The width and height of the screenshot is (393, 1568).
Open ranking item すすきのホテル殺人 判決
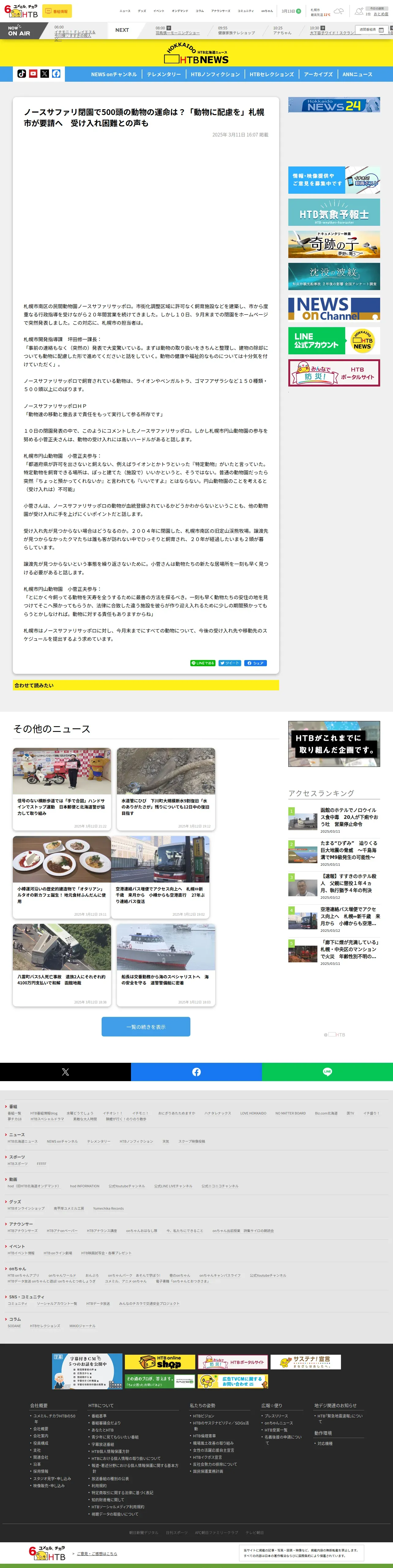[x=334, y=886]
